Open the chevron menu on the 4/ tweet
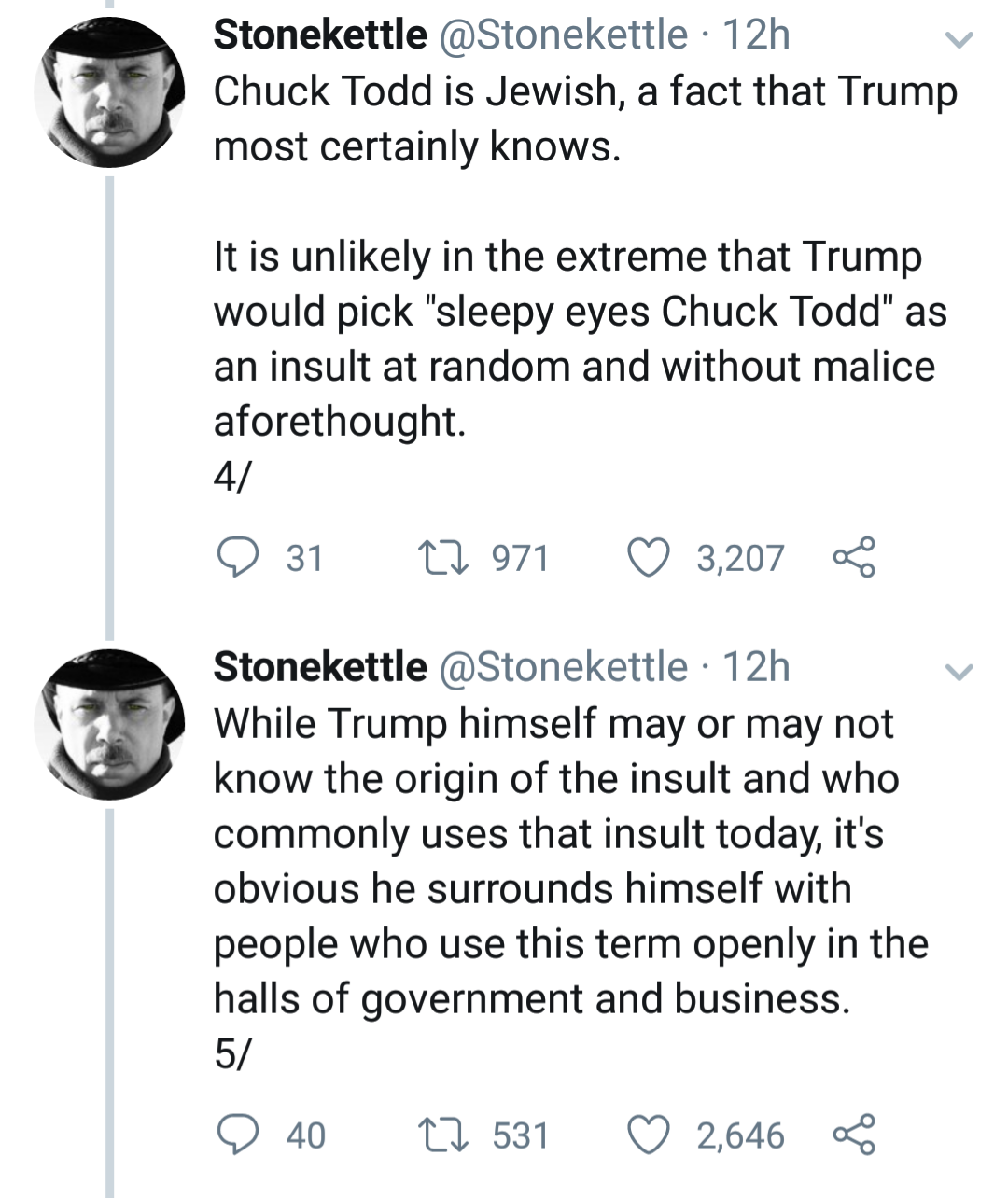Image resolution: width=1008 pixels, height=1198 pixels. [959, 39]
